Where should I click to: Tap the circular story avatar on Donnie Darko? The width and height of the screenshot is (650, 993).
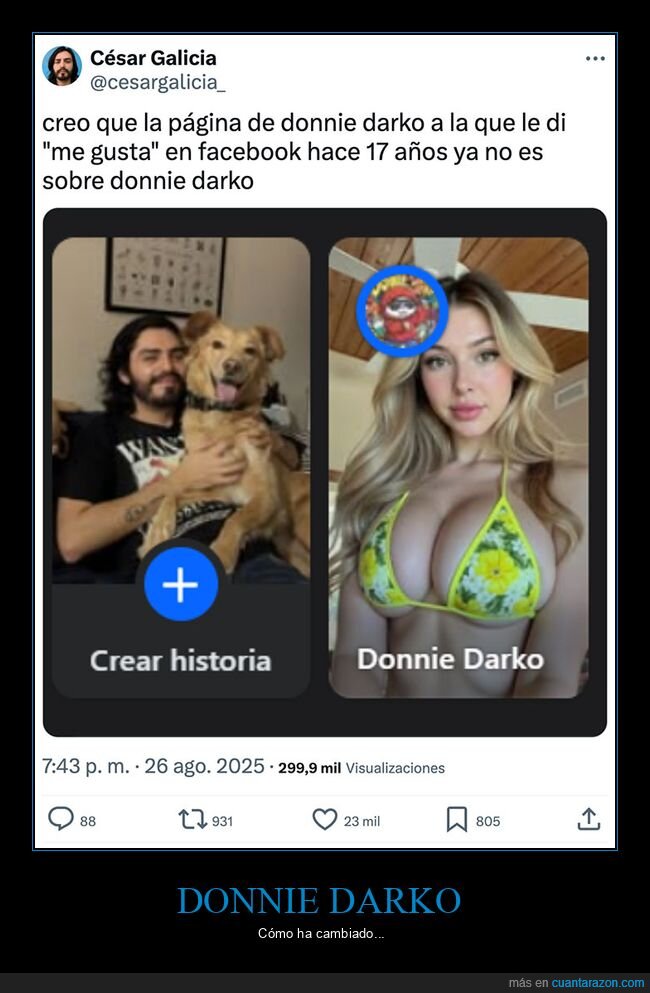pos(400,310)
